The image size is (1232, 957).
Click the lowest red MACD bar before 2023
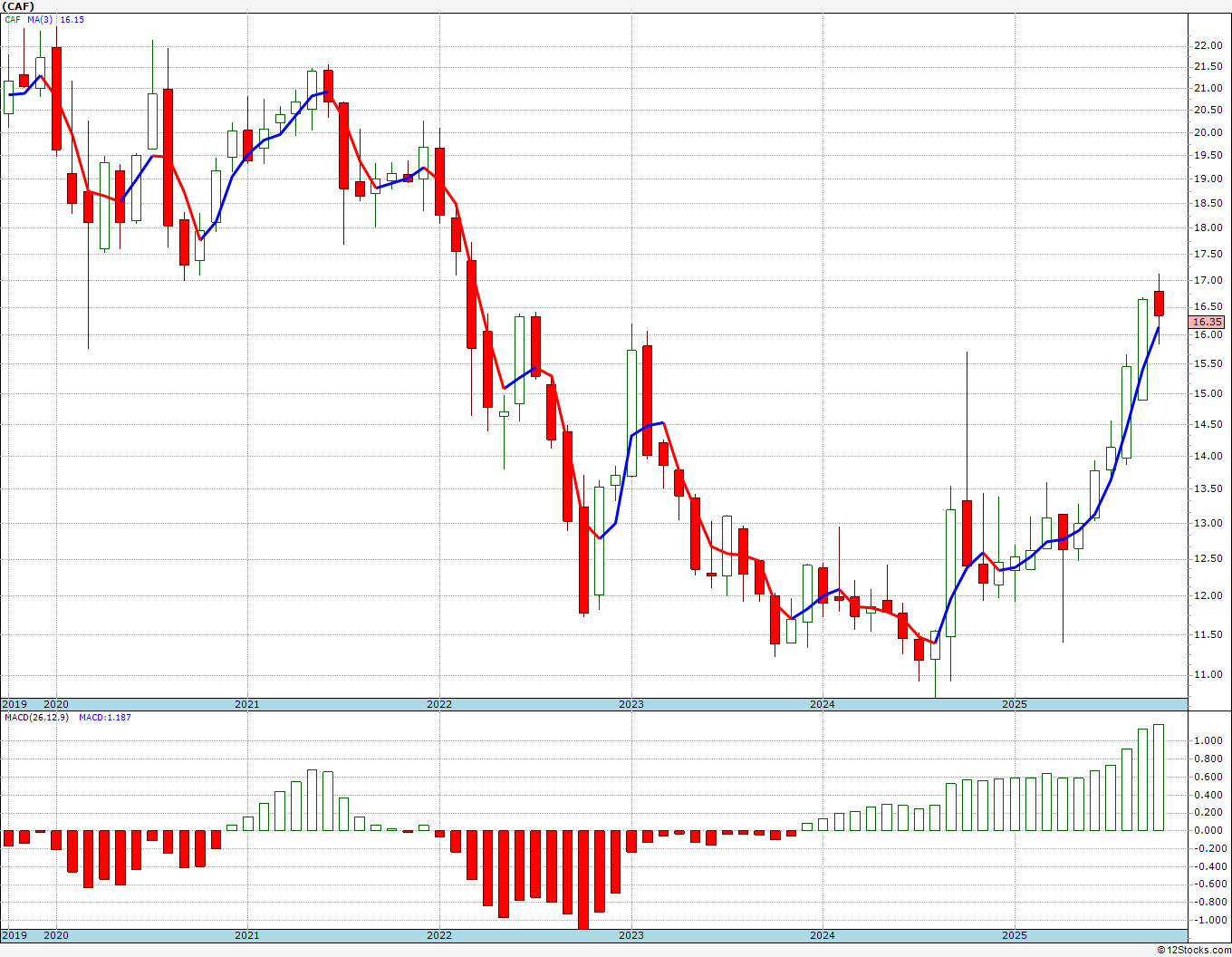pyautogui.click(x=583, y=879)
